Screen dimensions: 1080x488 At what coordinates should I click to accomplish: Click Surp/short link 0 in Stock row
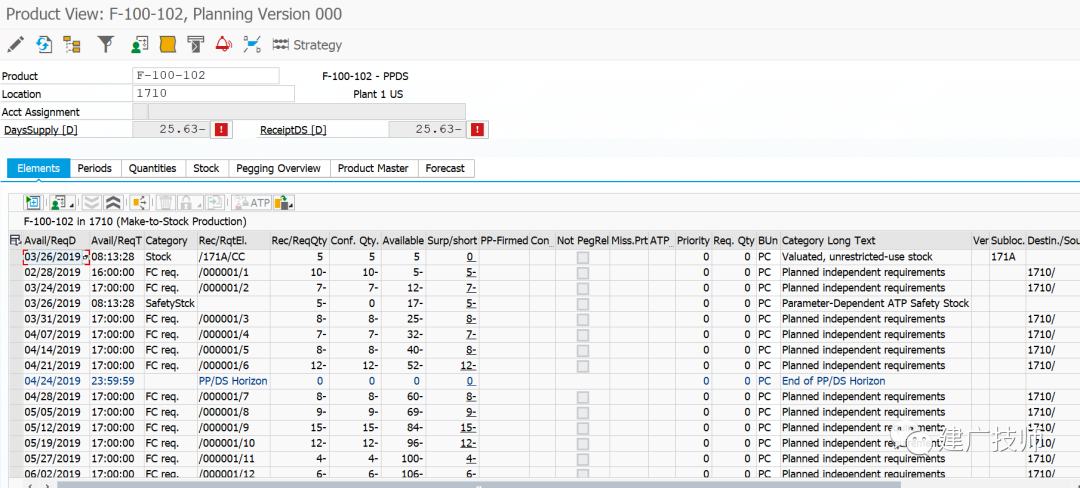point(470,257)
